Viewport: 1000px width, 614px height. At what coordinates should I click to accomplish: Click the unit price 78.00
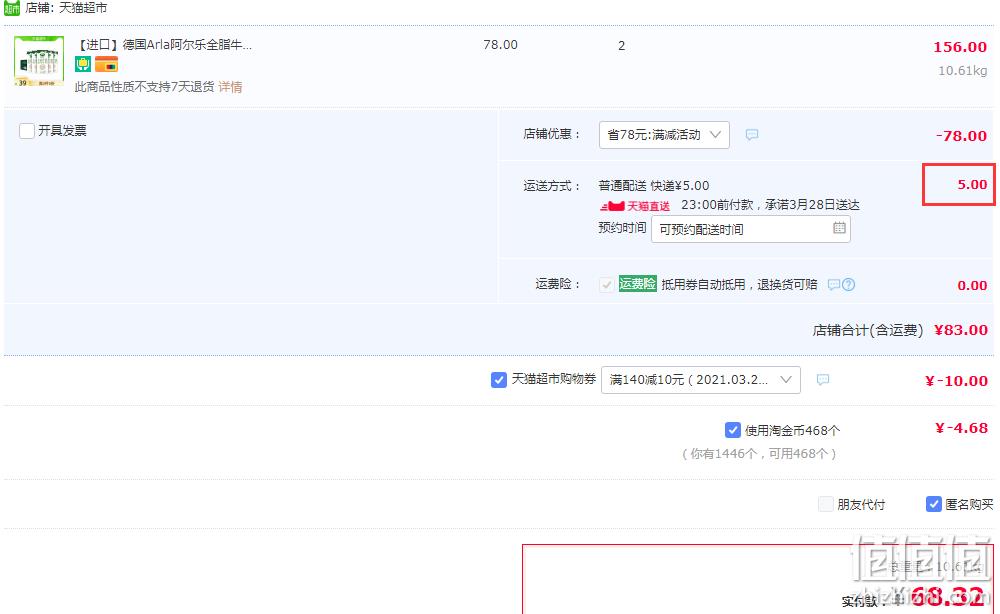pos(501,45)
